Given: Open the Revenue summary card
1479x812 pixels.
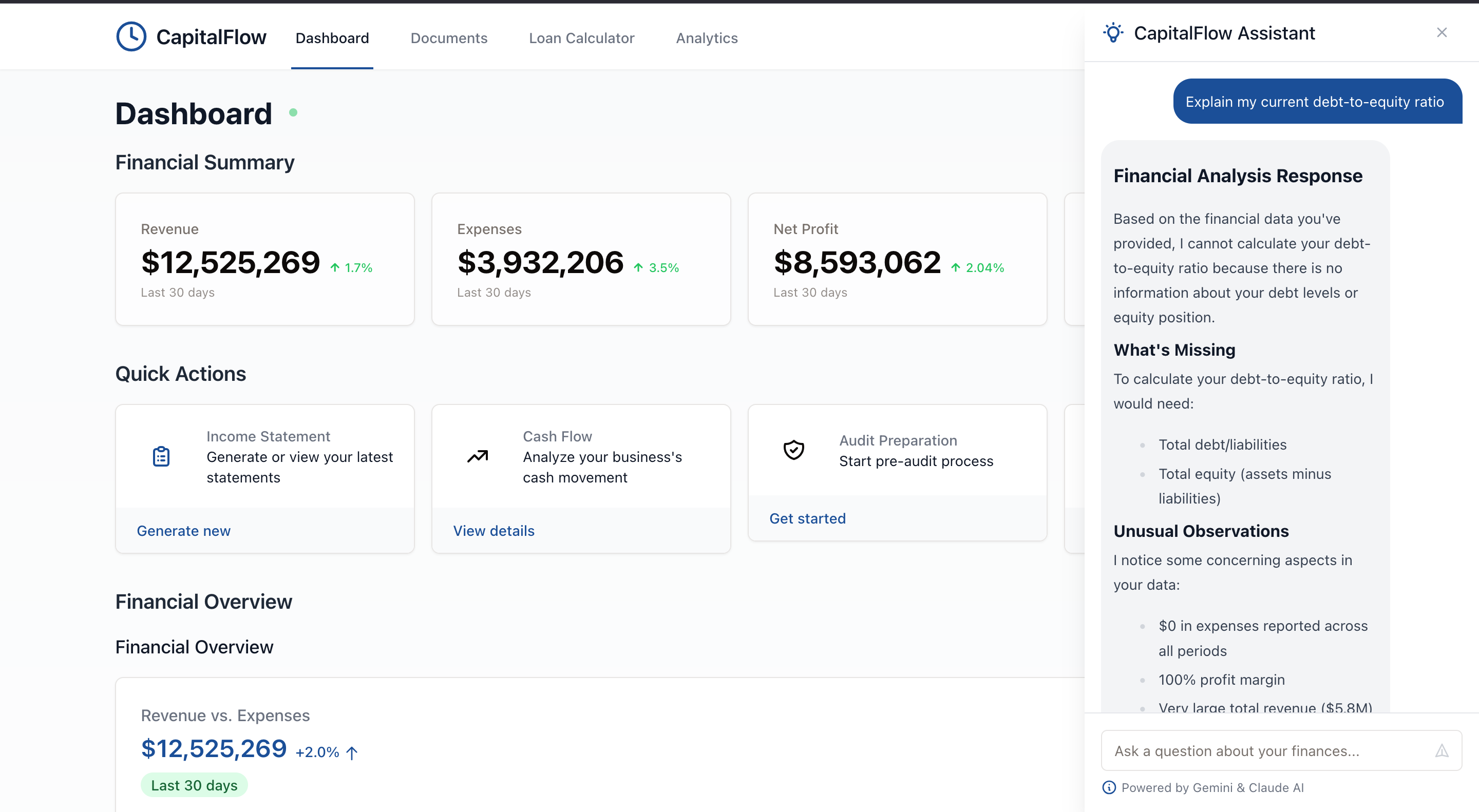Looking at the screenshot, I should (264, 259).
